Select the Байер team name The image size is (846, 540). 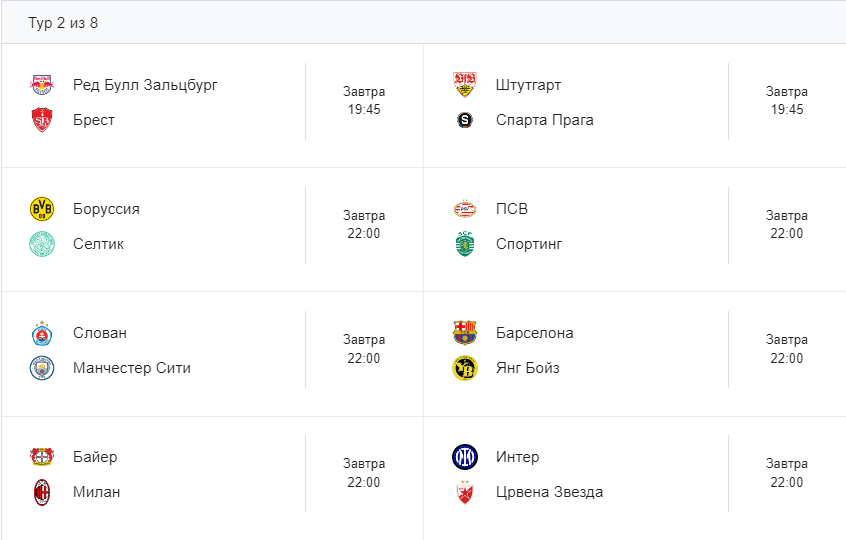(95, 457)
